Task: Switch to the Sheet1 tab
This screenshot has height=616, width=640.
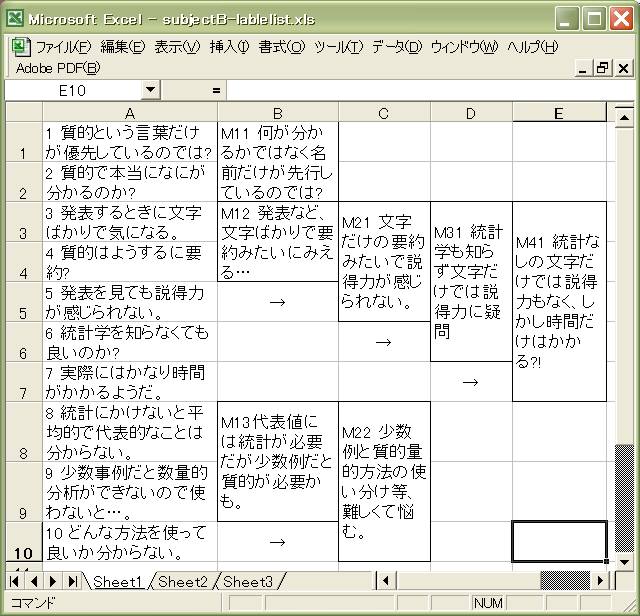Action: (x=118, y=581)
